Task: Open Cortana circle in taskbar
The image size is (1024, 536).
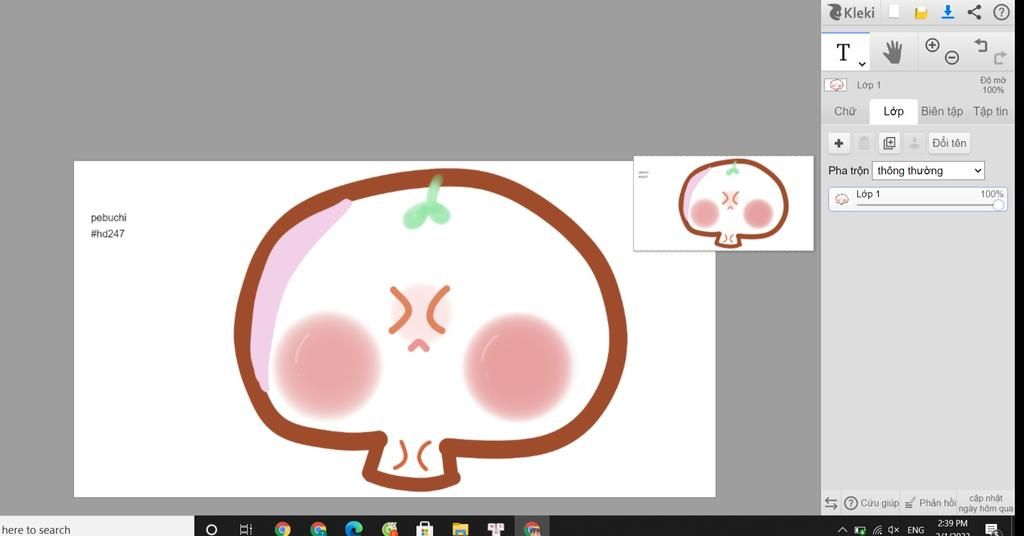Action: [x=212, y=529]
